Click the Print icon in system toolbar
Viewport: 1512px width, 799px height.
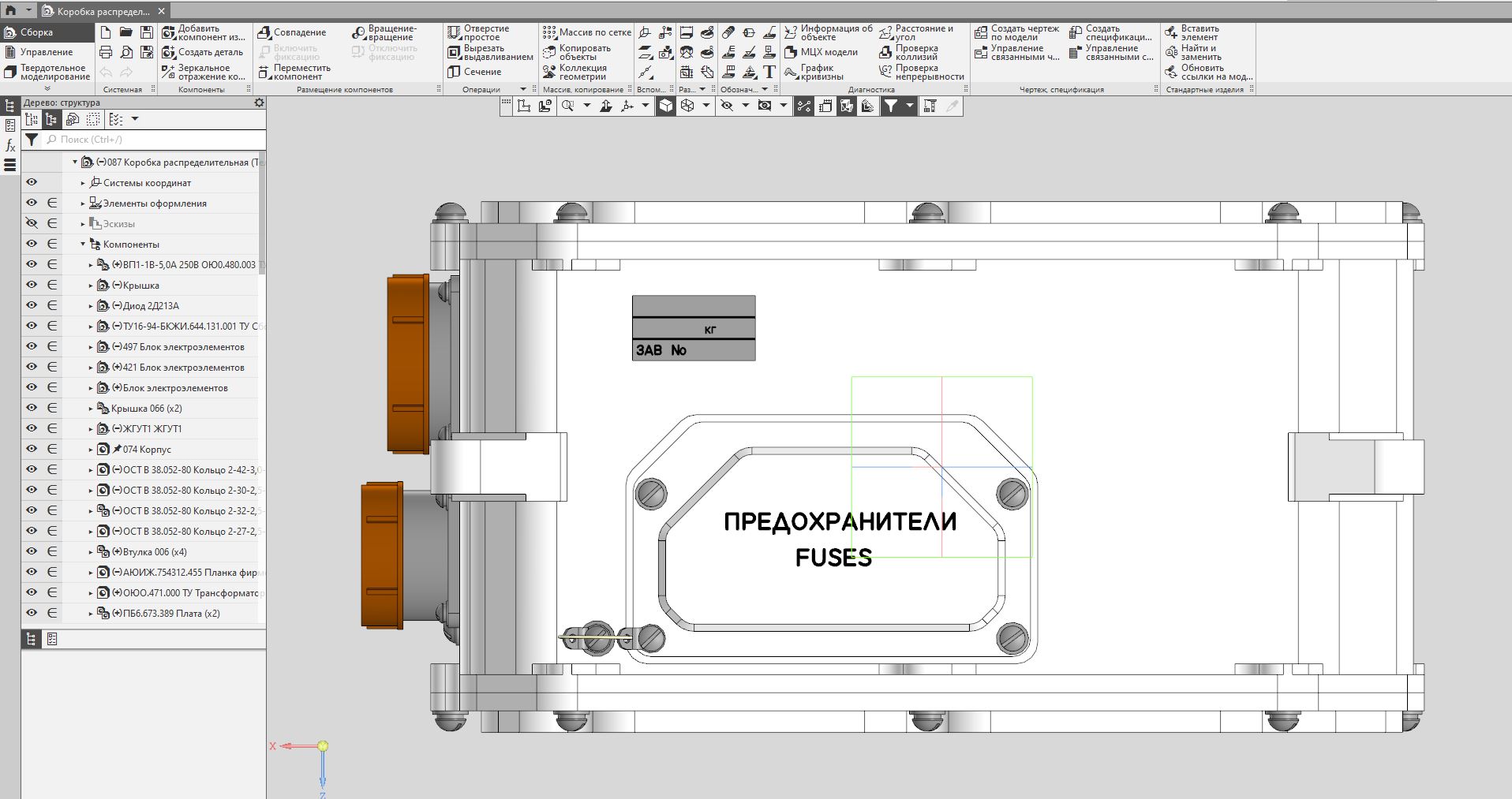(x=106, y=52)
